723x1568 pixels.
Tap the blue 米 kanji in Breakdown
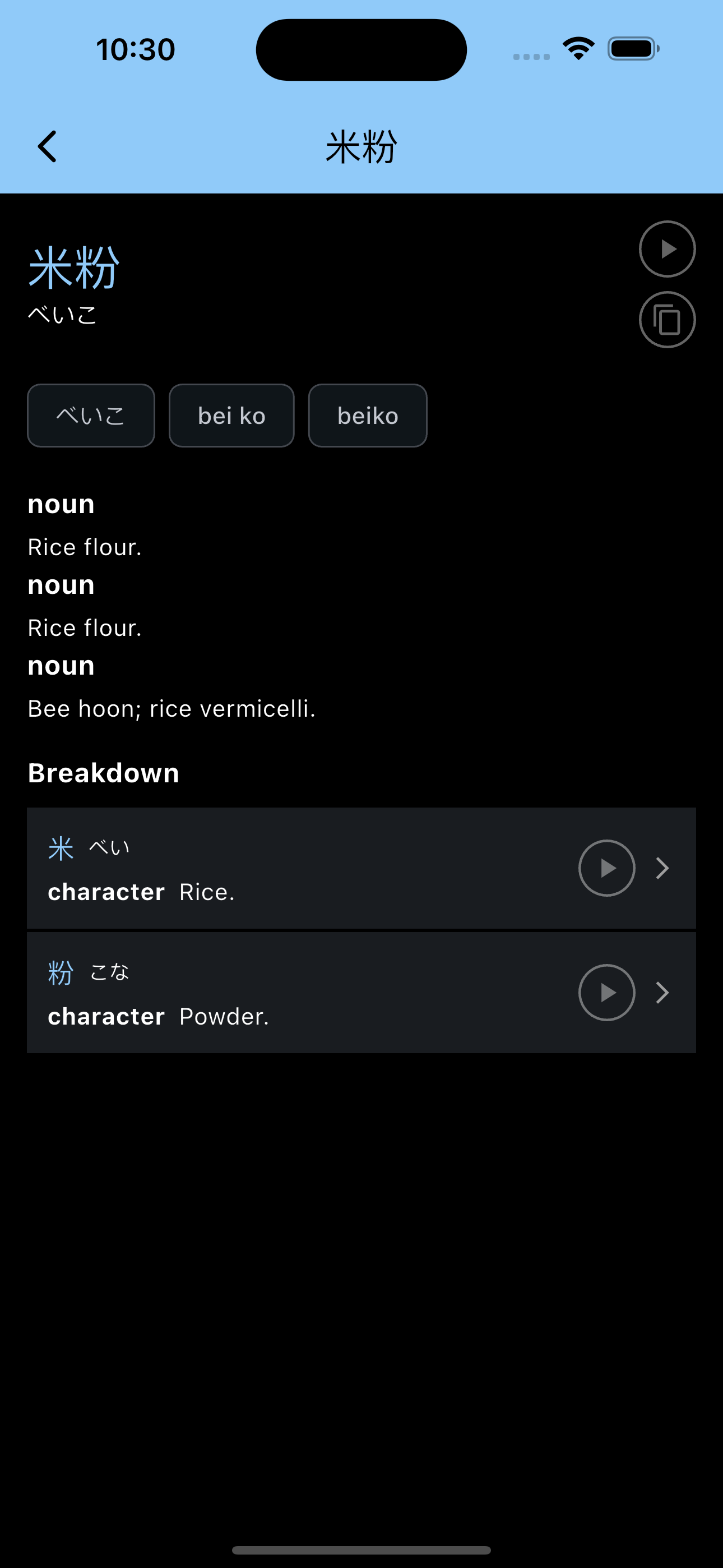[x=61, y=848]
